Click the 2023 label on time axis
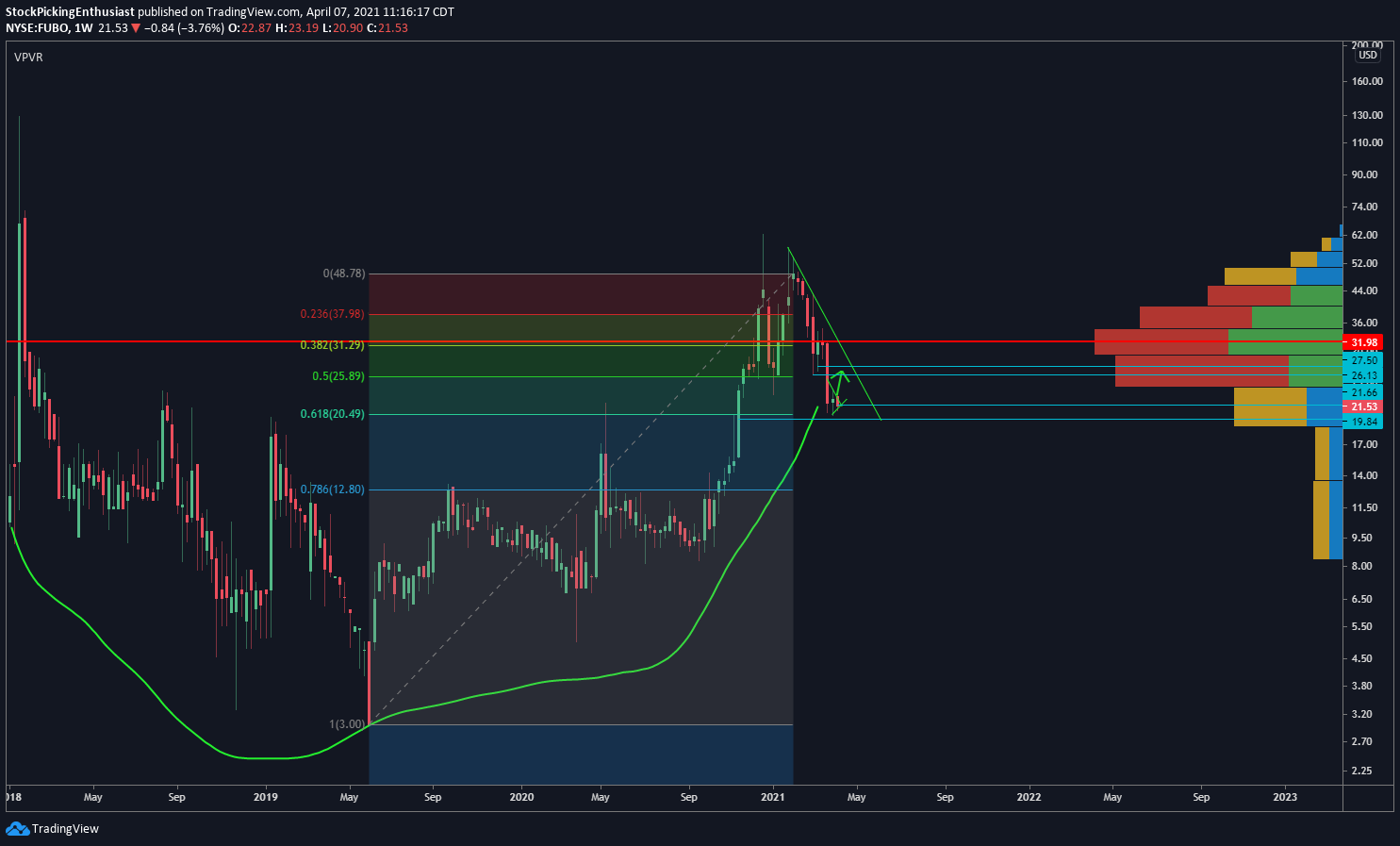1400x846 pixels. pyautogui.click(x=1285, y=797)
